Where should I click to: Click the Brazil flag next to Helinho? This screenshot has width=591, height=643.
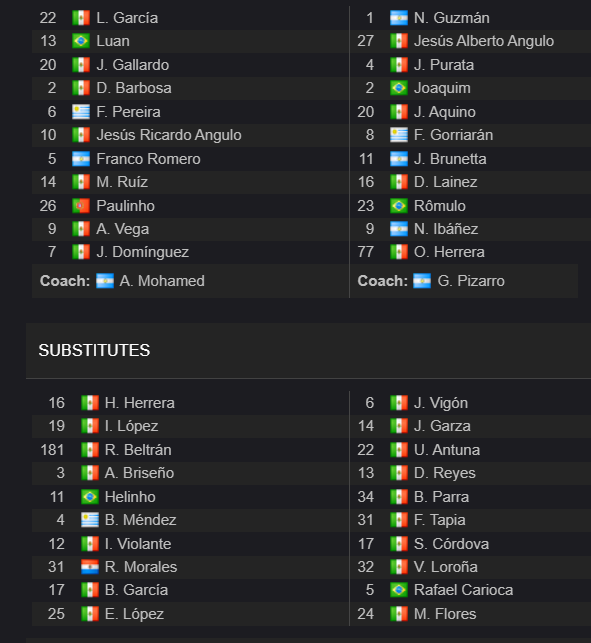(90, 497)
